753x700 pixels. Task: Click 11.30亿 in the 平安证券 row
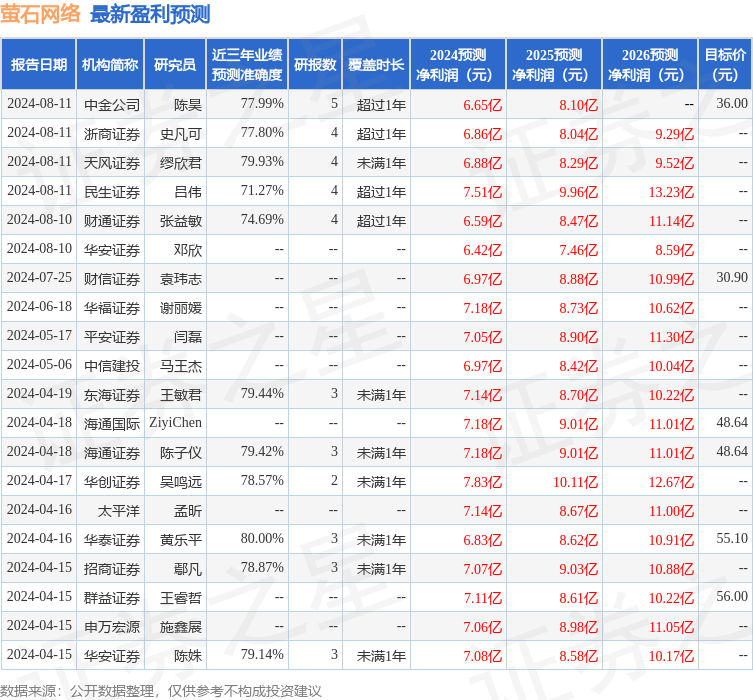tap(671, 337)
